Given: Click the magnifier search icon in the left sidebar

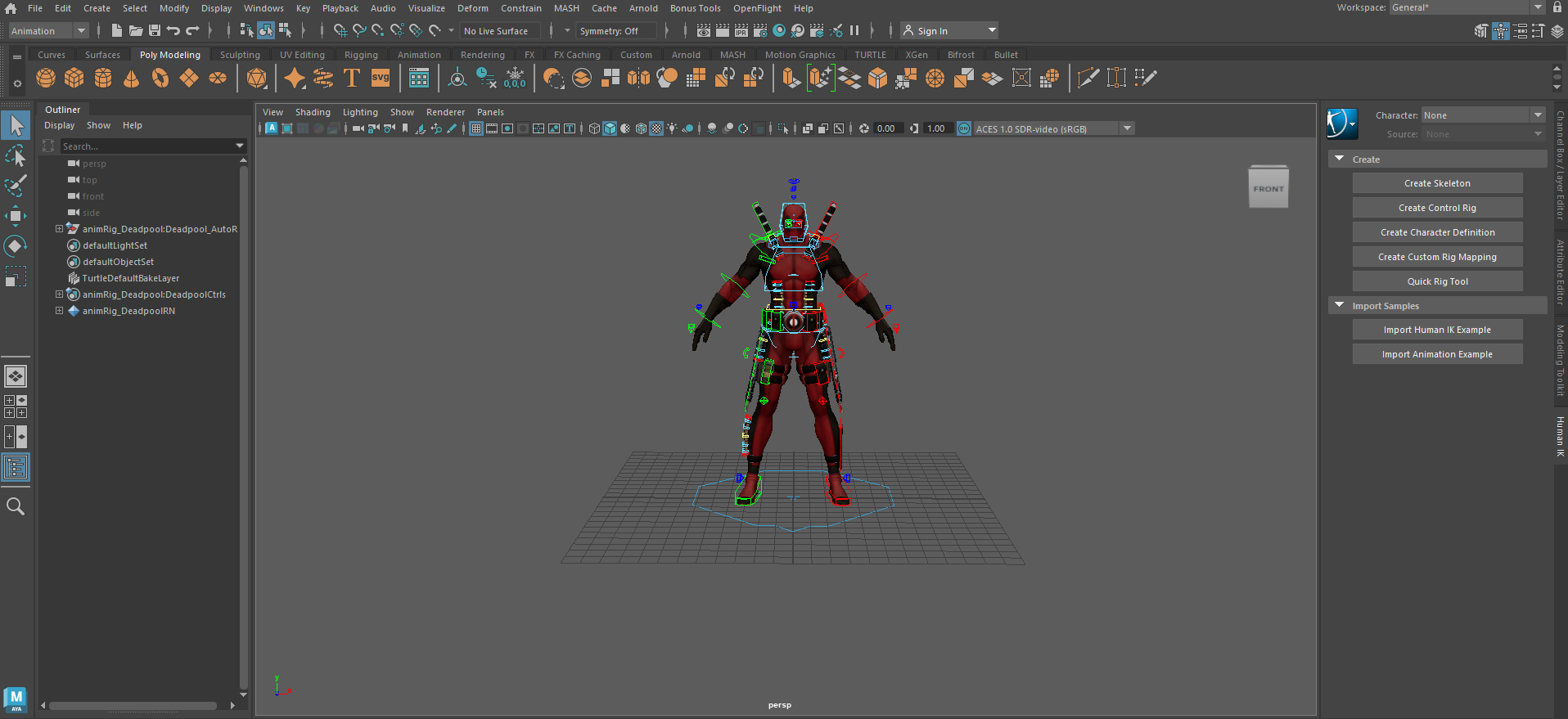Looking at the screenshot, I should click(x=16, y=506).
